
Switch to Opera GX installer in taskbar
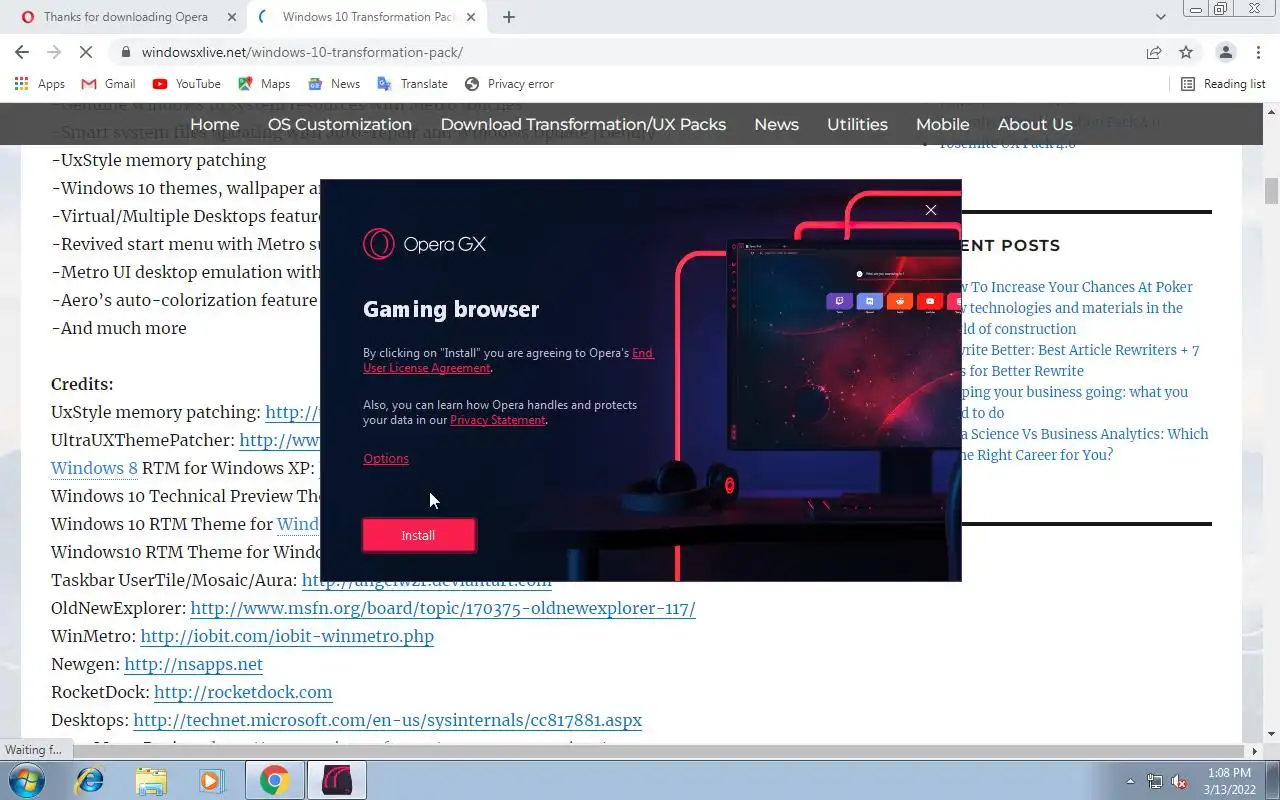(337, 780)
